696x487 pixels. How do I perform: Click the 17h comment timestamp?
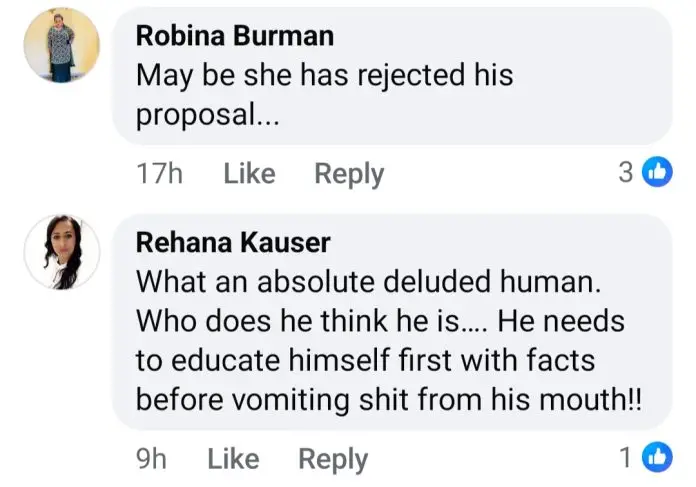(159, 173)
